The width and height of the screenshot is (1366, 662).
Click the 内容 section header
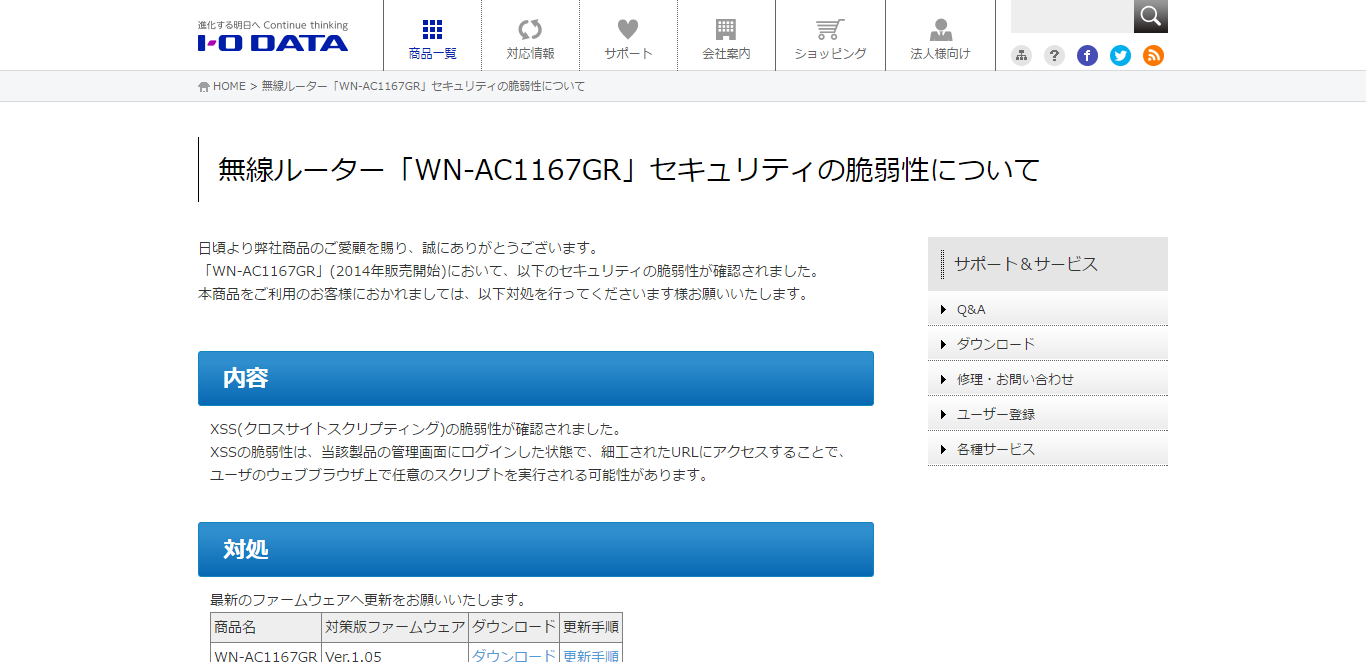(x=536, y=378)
